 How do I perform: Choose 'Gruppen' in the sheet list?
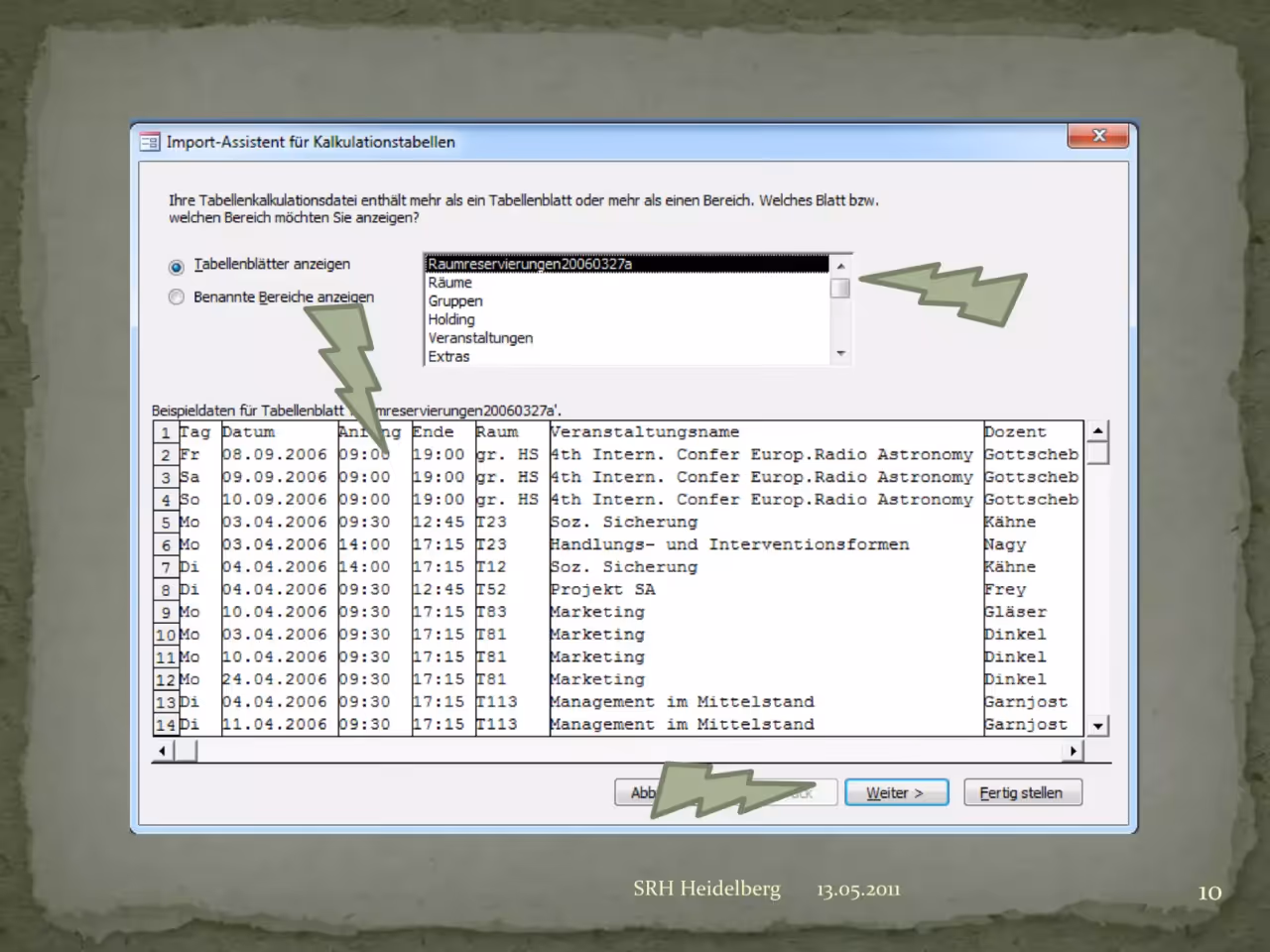626,300
